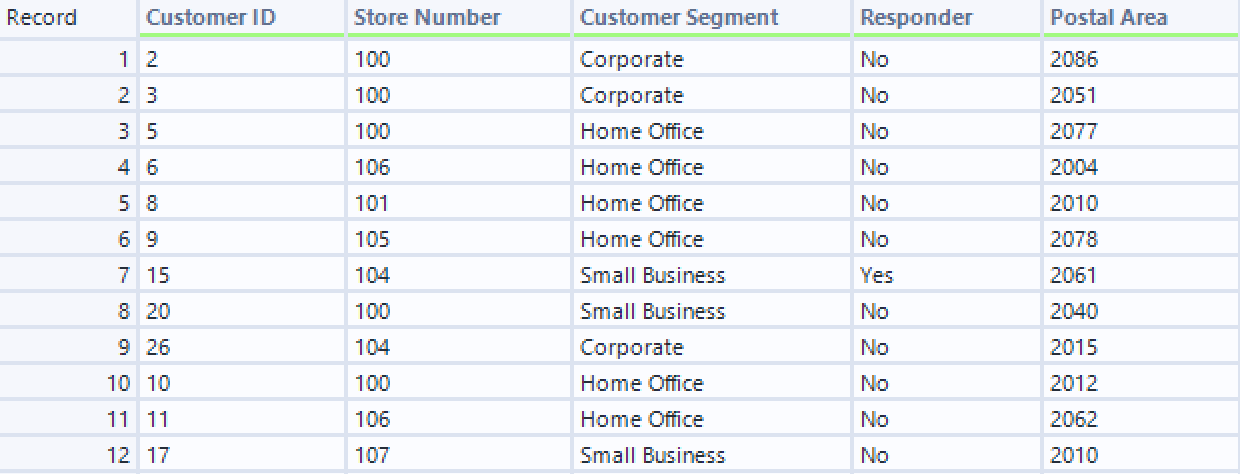Click the Record column header
1240x474 pixels.
pyautogui.click(x=42, y=18)
